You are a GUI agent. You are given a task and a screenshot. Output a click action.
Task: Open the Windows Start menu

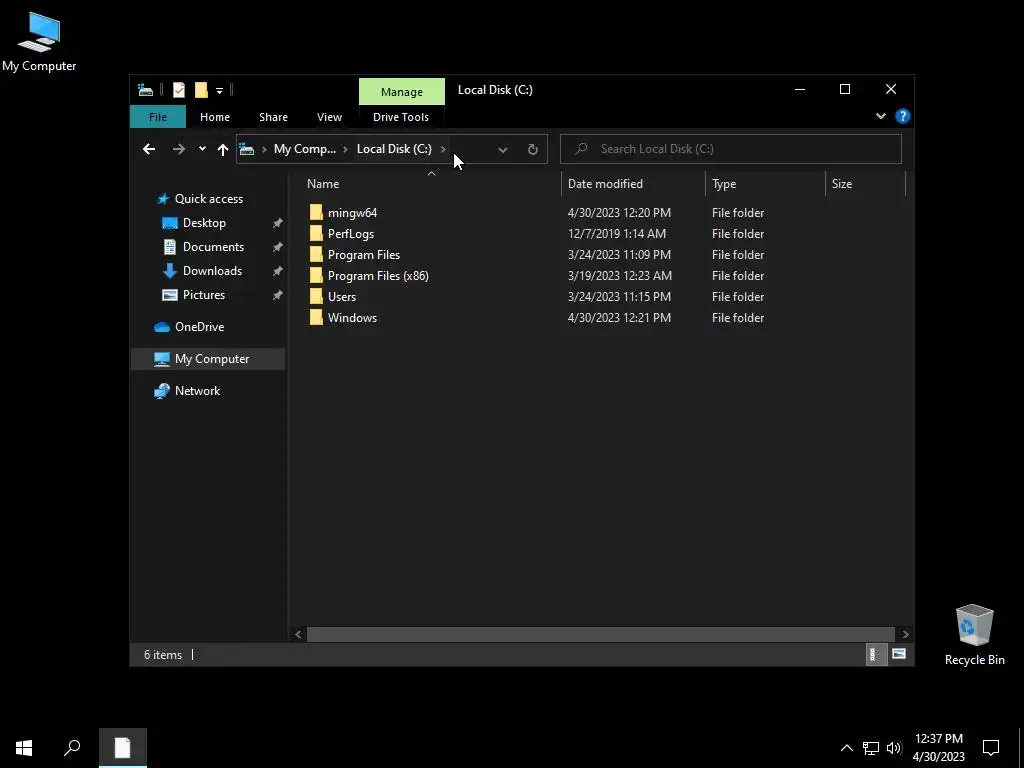pyautogui.click(x=24, y=748)
